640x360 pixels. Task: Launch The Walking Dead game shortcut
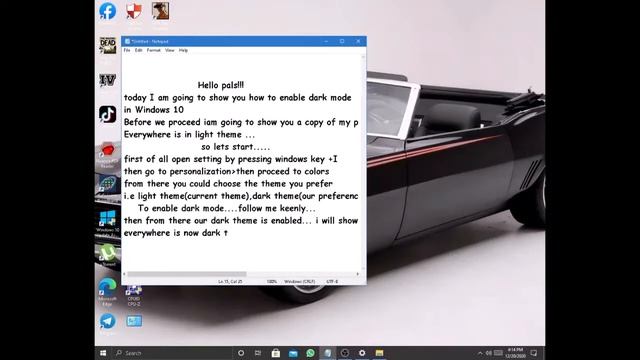click(x=108, y=45)
